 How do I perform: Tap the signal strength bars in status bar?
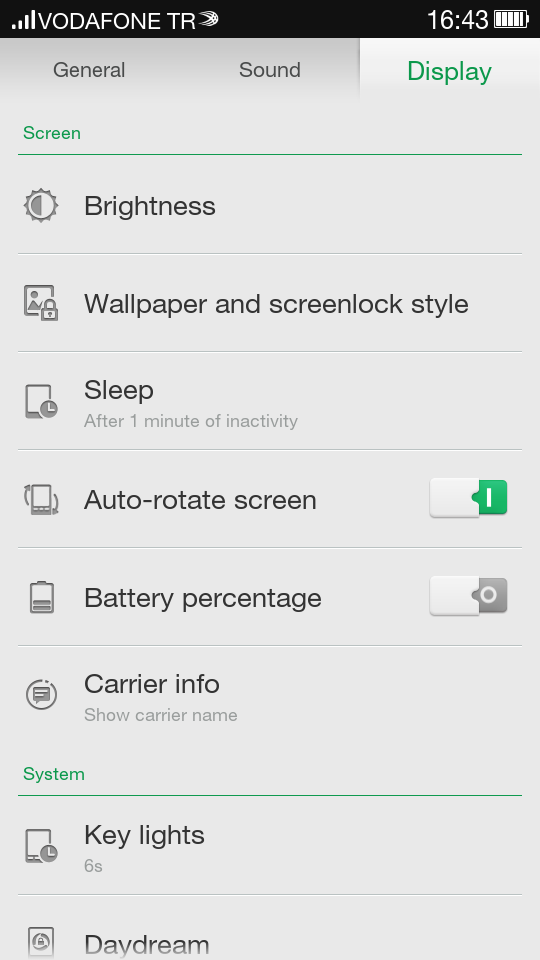click(x=23, y=20)
